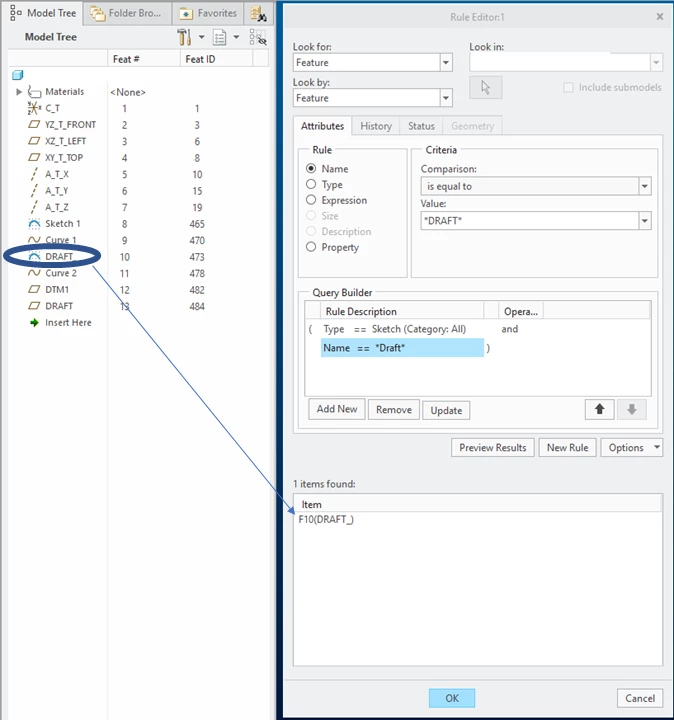Click the Sketch 1 feature icon
The height and width of the screenshot is (720, 674).
34,224
